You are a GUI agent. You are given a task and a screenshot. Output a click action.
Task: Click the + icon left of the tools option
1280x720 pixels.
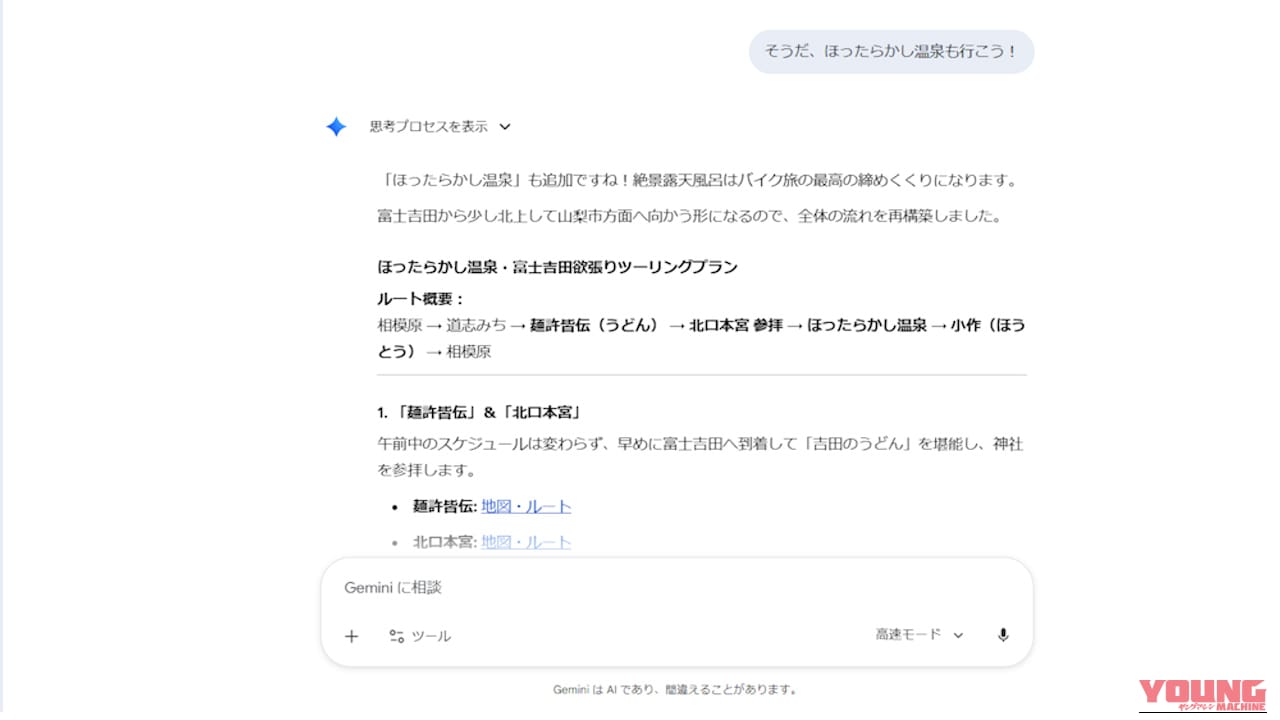pos(351,636)
